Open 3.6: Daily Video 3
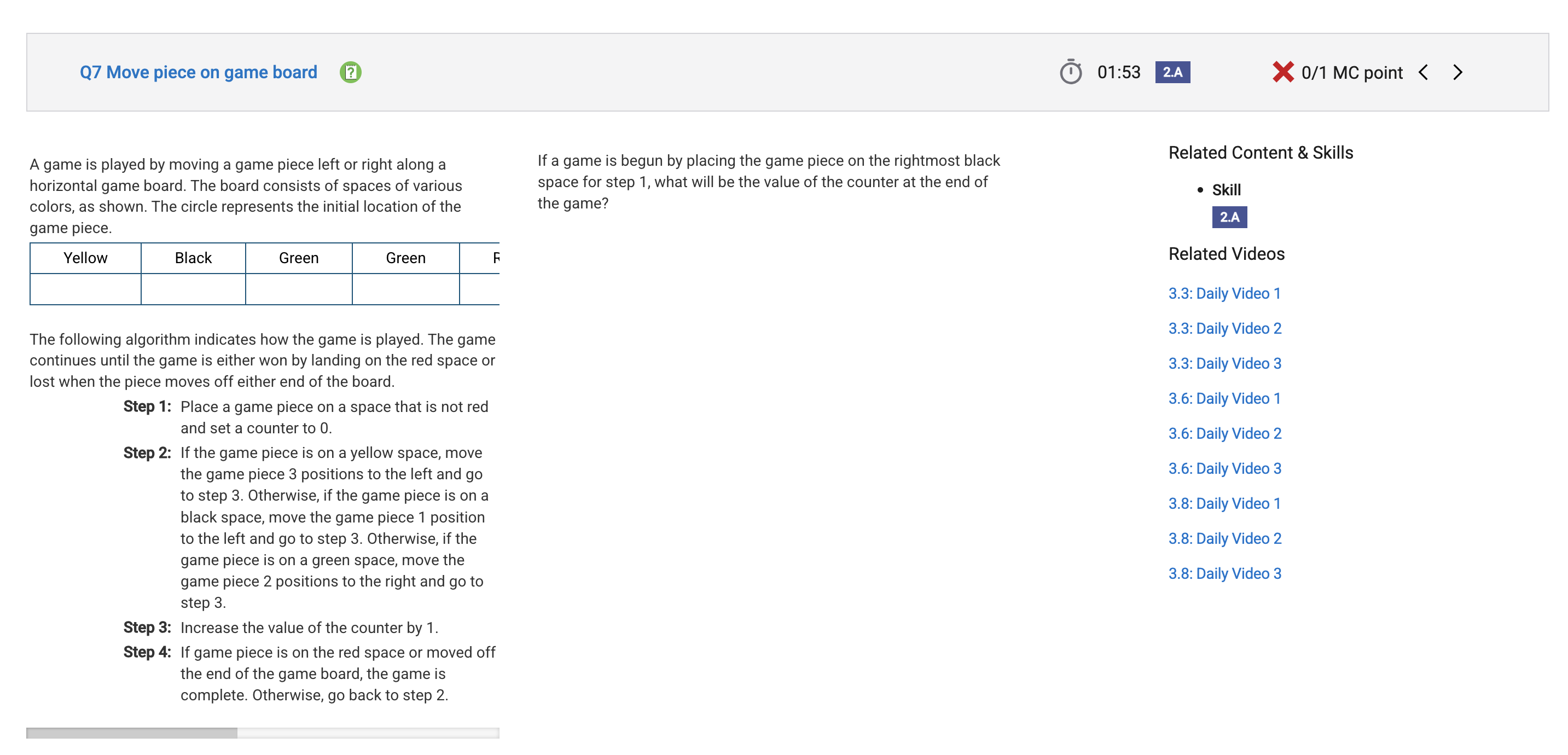This screenshot has width=1568, height=755. tap(1225, 468)
